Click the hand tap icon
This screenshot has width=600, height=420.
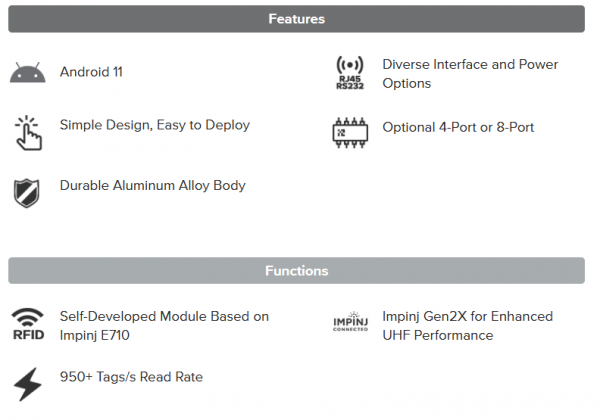click(x=28, y=131)
